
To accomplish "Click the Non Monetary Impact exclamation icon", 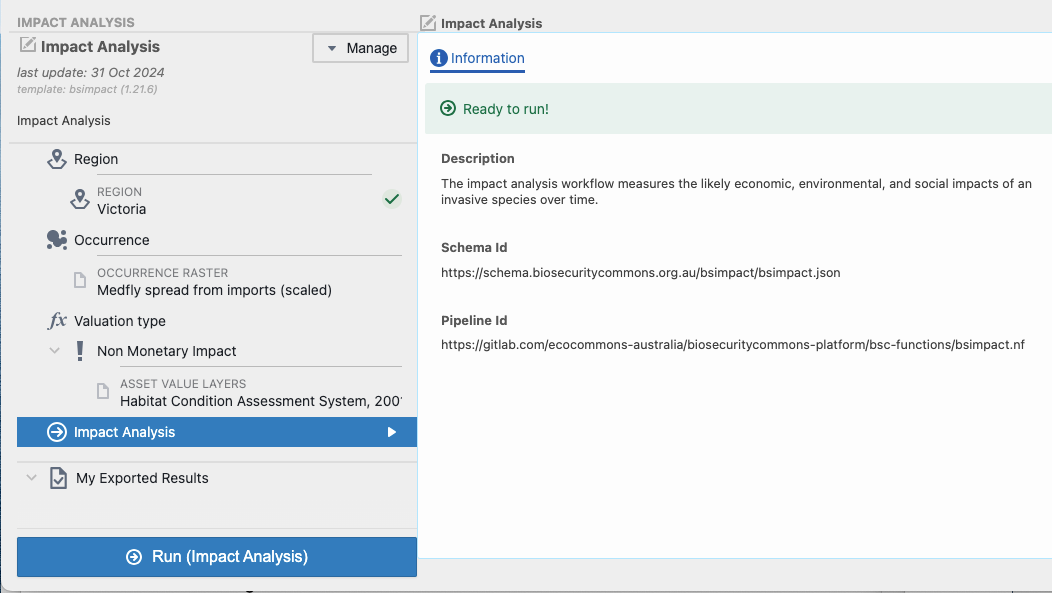I will click(80, 351).
